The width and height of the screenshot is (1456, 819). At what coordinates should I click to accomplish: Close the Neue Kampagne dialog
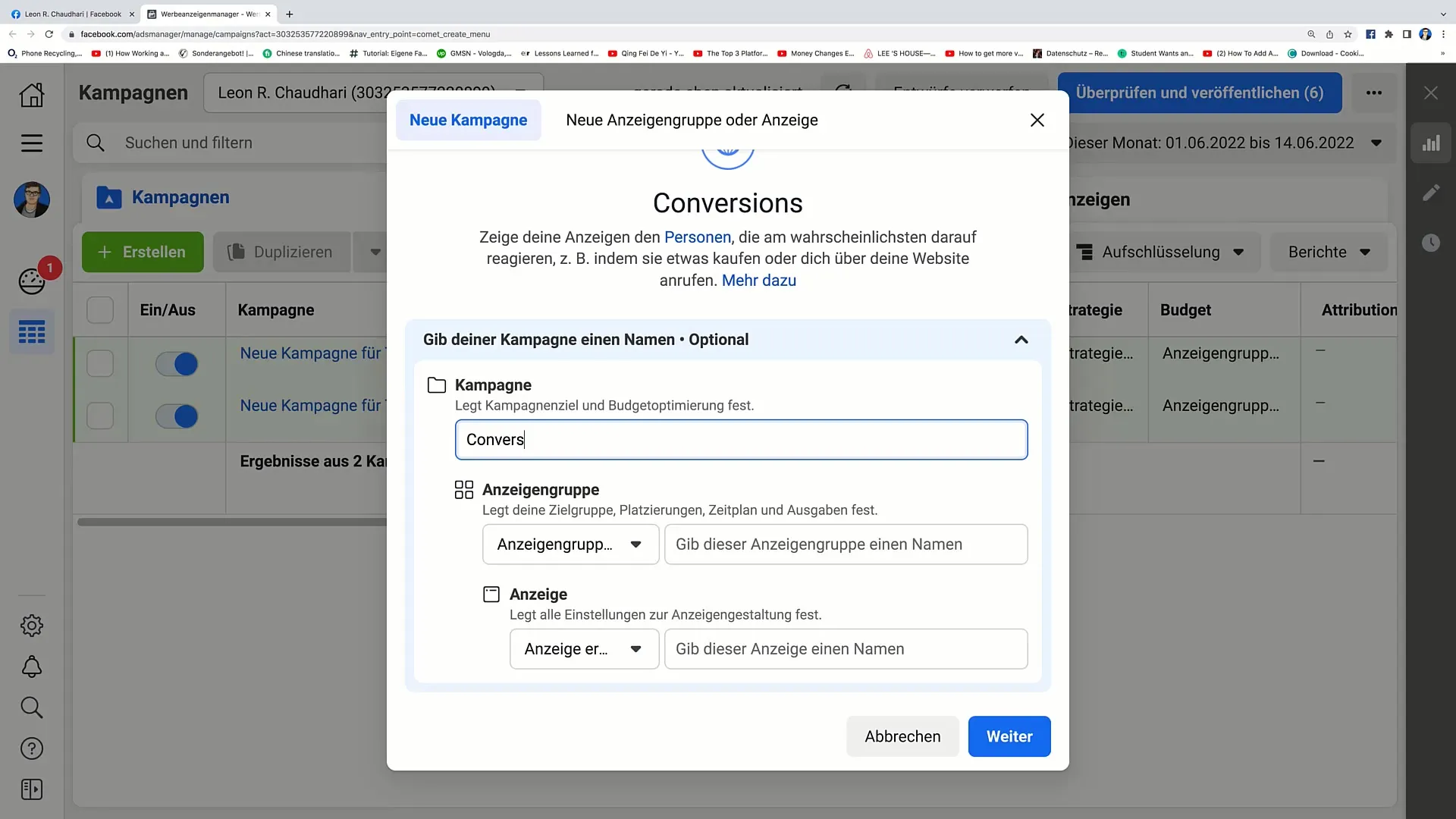tap(1037, 120)
